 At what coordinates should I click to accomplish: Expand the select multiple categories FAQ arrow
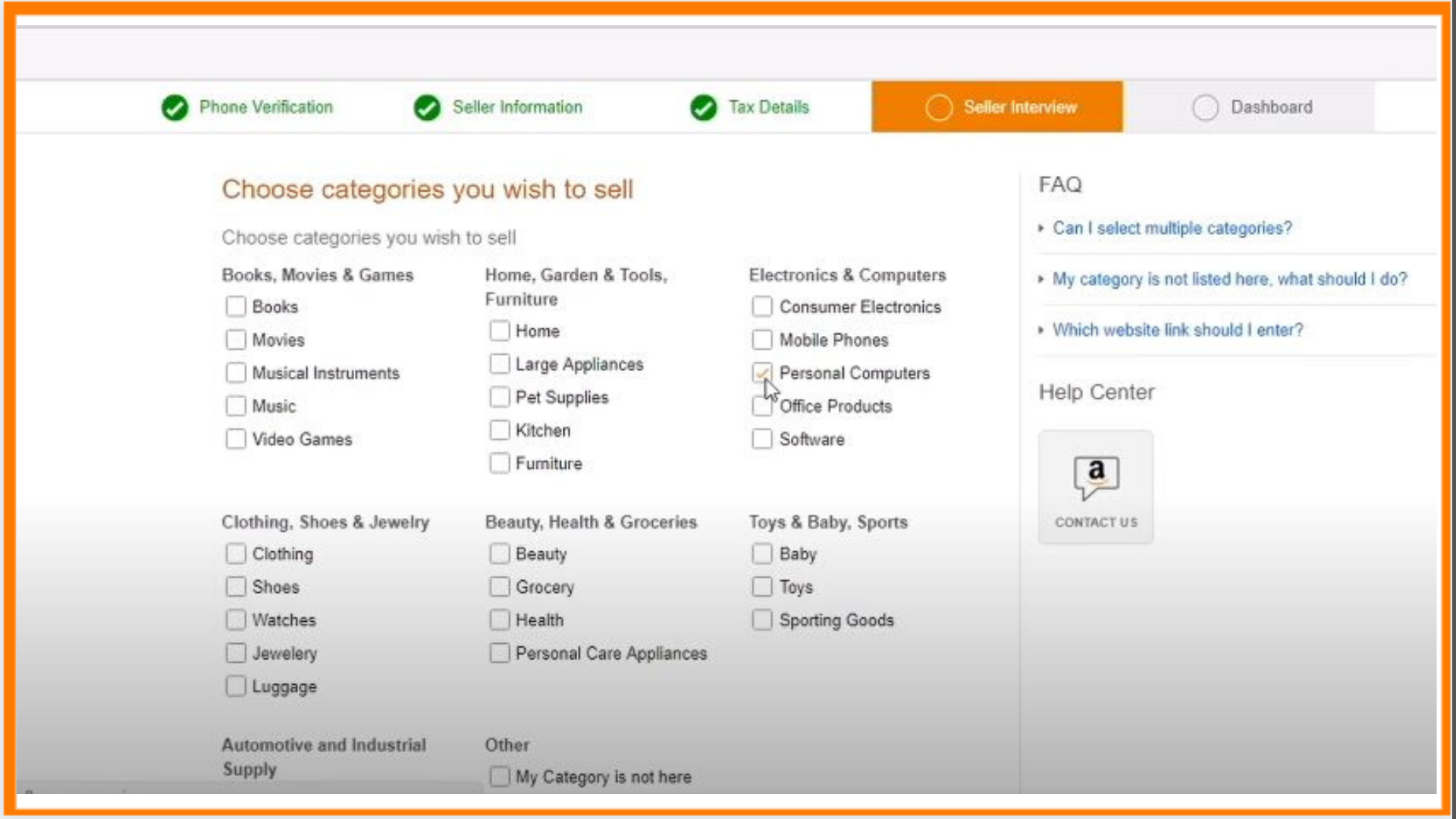[x=1041, y=228]
